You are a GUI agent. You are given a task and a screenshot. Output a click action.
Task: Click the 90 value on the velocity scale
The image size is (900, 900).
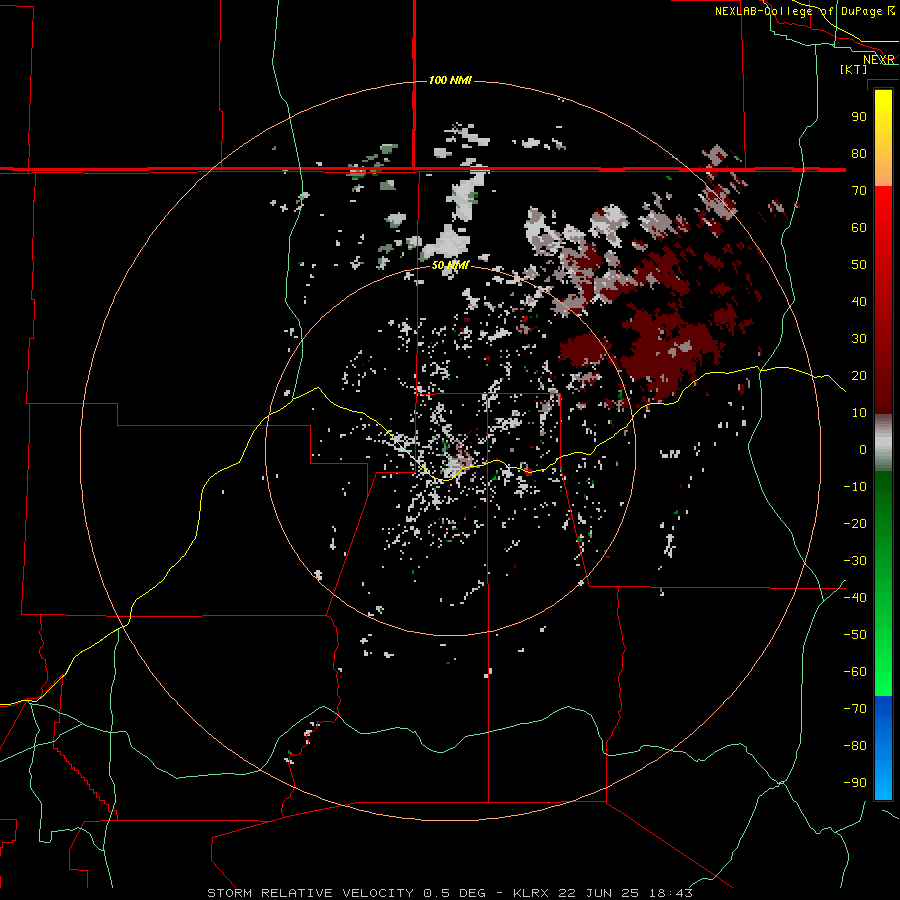click(859, 117)
